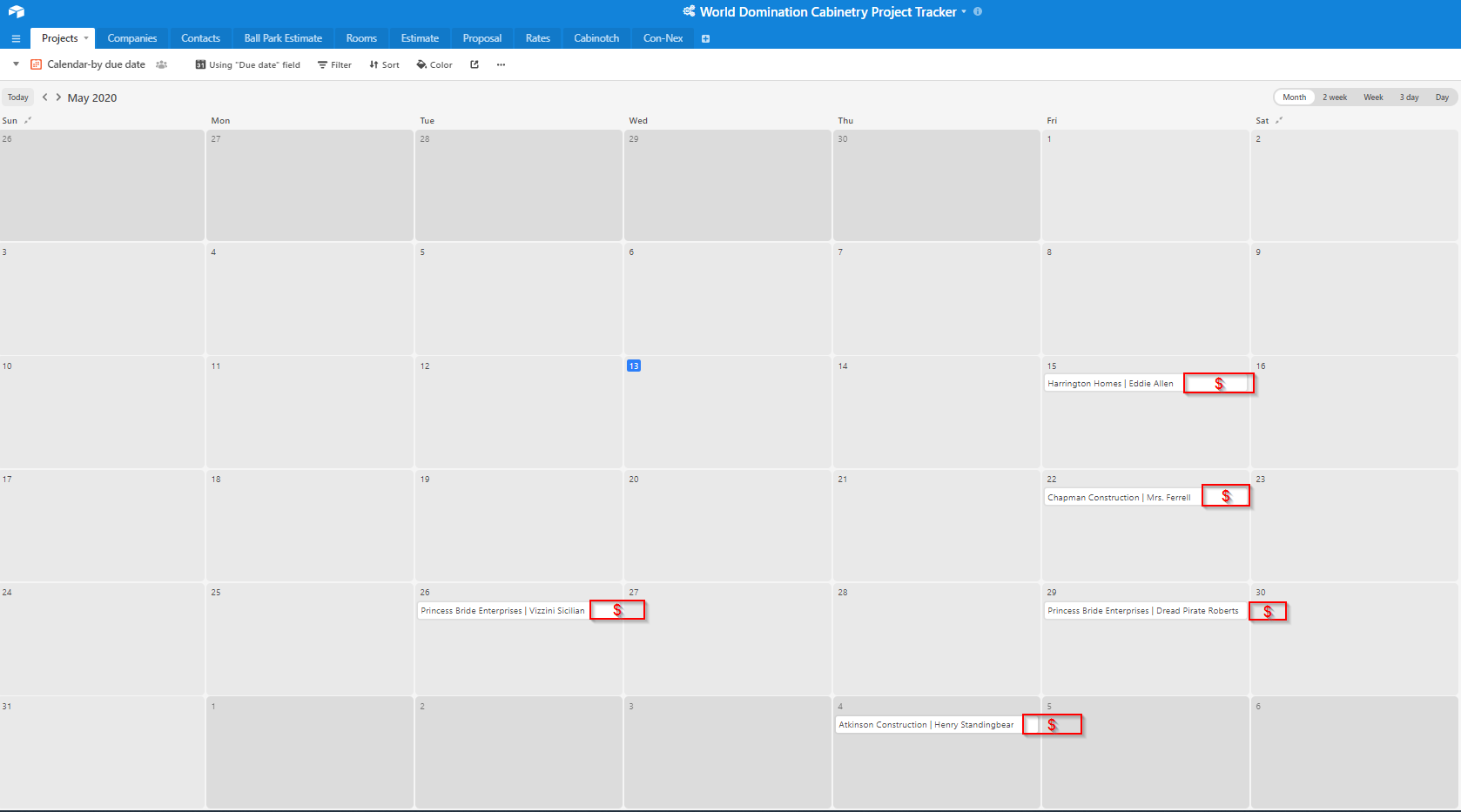Expand the views sidebar triangle
The height and width of the screenshot is (812, 1461).
click(x=16, y=64)
